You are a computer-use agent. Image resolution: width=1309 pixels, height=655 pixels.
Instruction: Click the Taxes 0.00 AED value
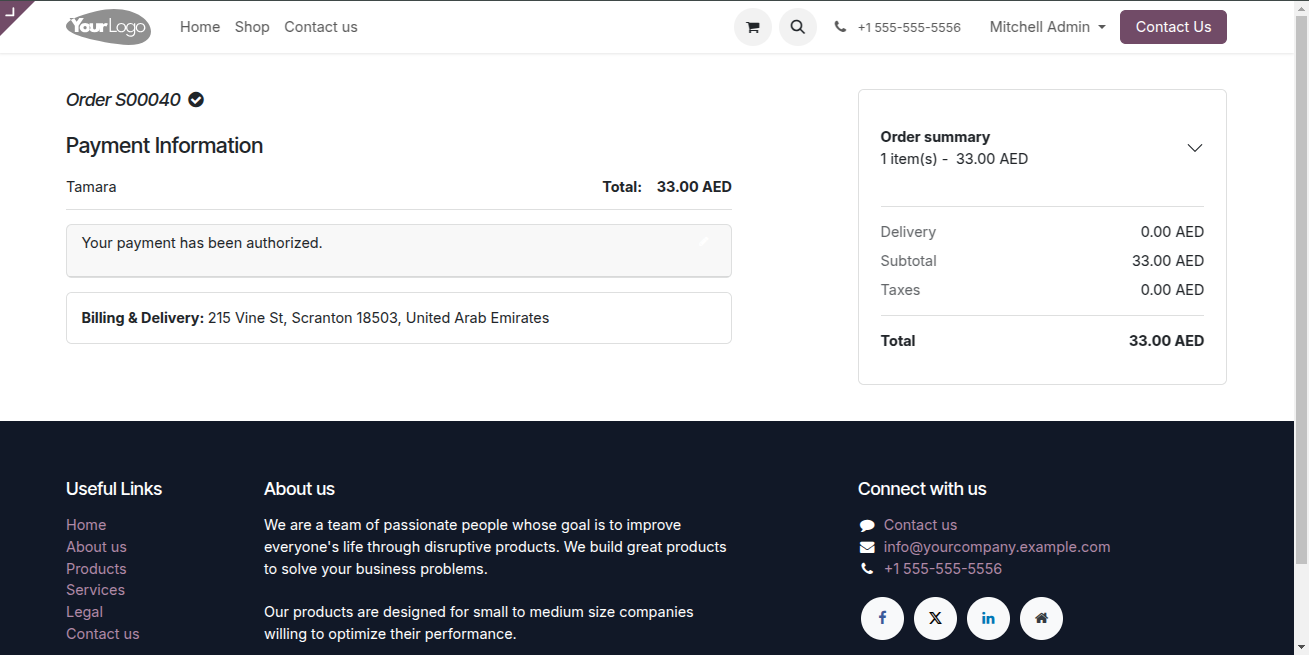point(1172,290)
